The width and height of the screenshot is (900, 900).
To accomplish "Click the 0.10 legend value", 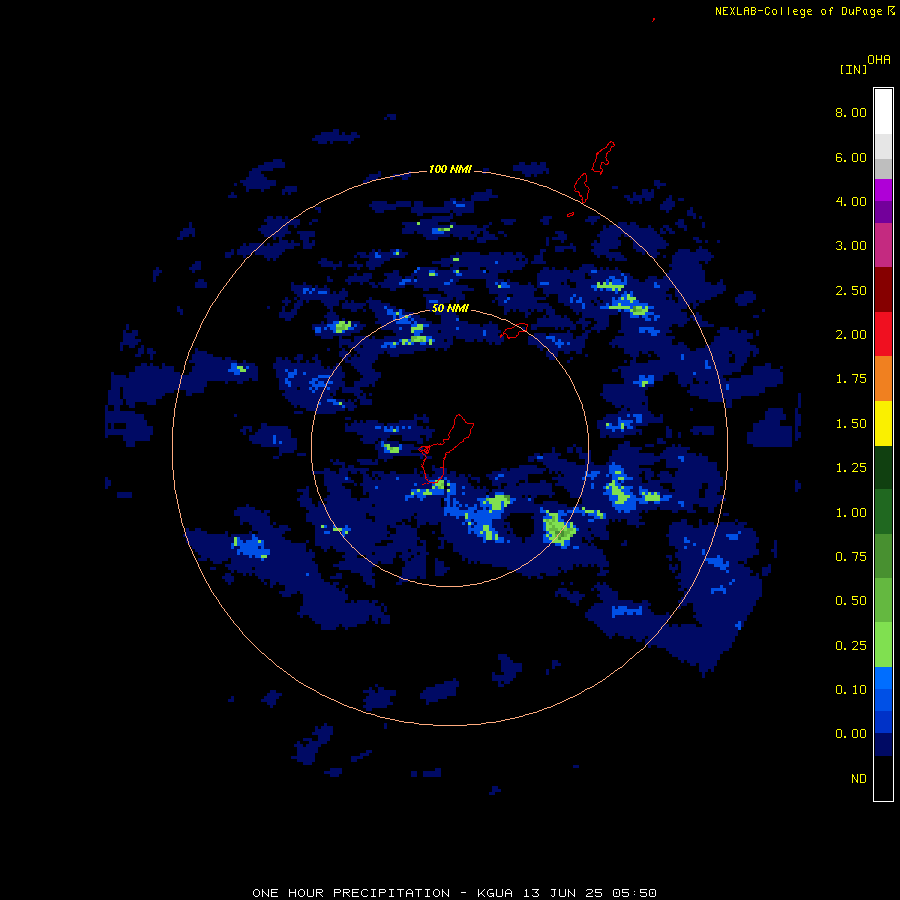I will (x=850, y=690).
